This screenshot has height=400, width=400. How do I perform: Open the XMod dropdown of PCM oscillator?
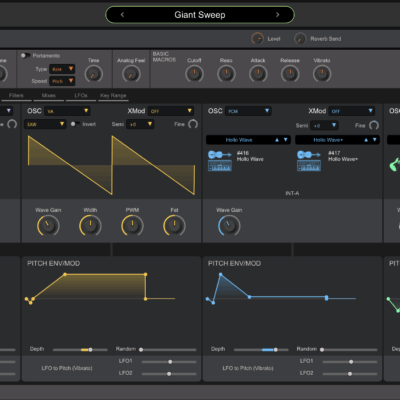(x=352, y=111)
